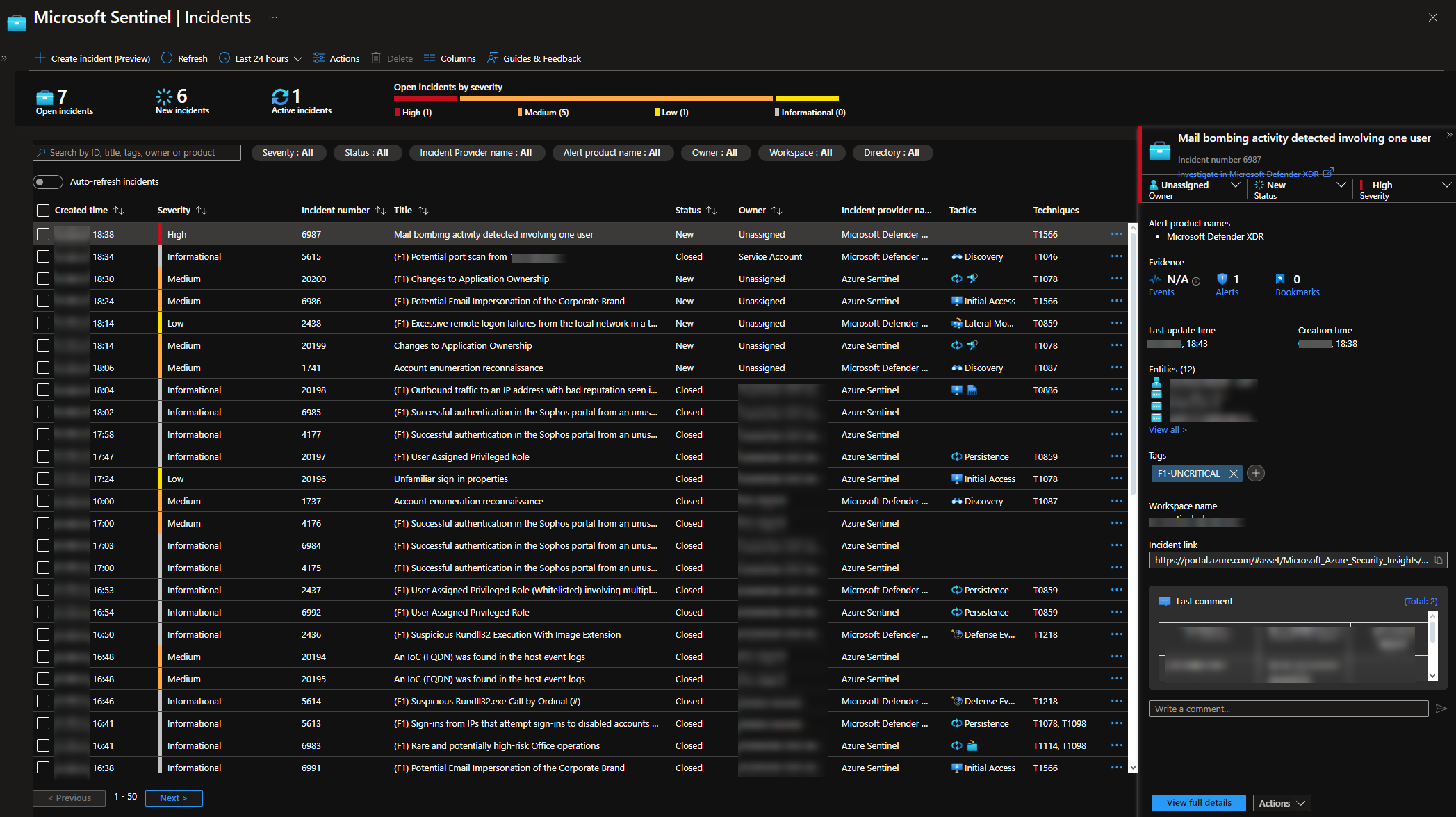Click the search incidents input field
The height and width of the screenshot is (817, 1456).
[x=137, y=153]
